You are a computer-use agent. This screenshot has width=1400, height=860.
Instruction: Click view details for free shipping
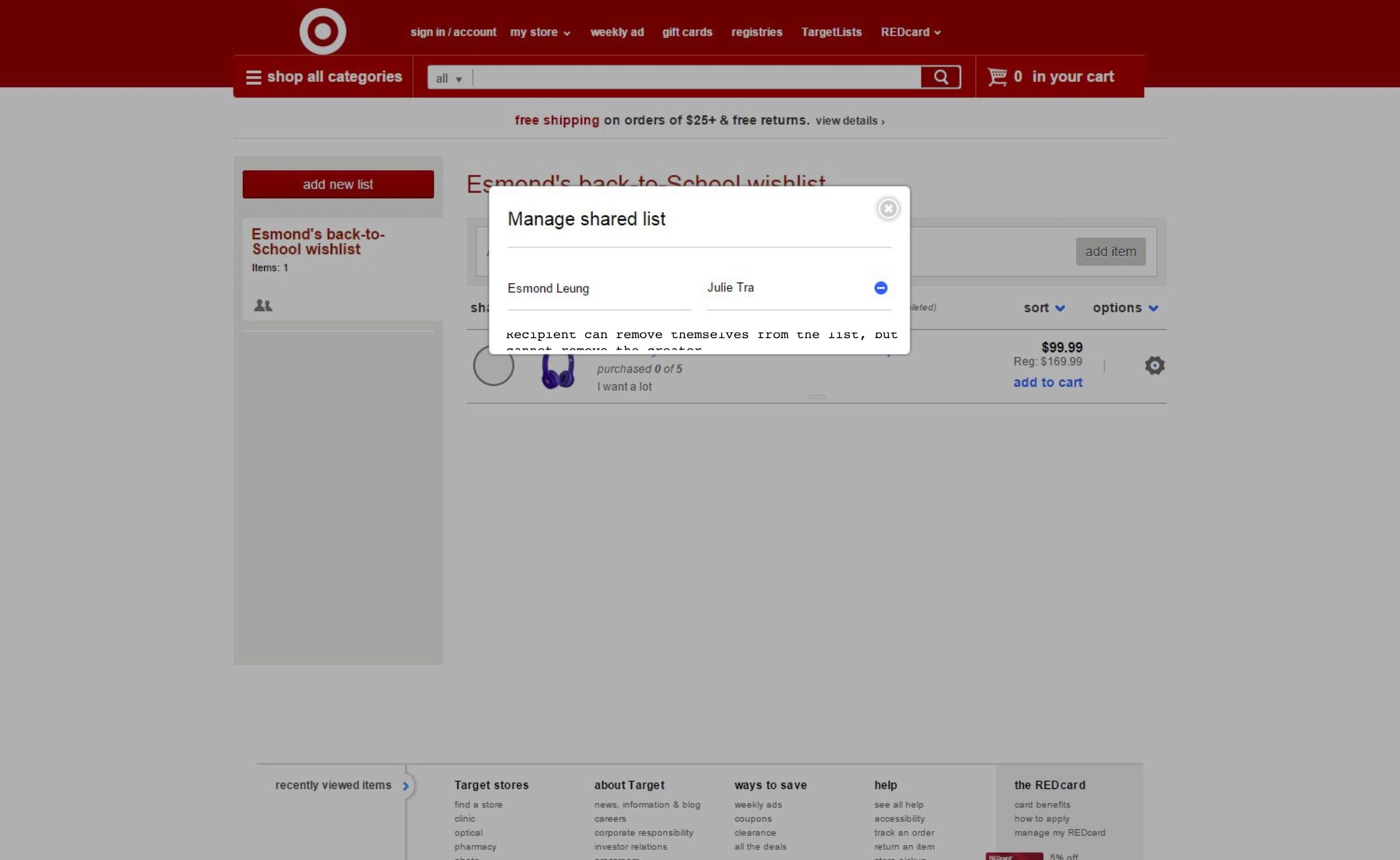point(850,120)
